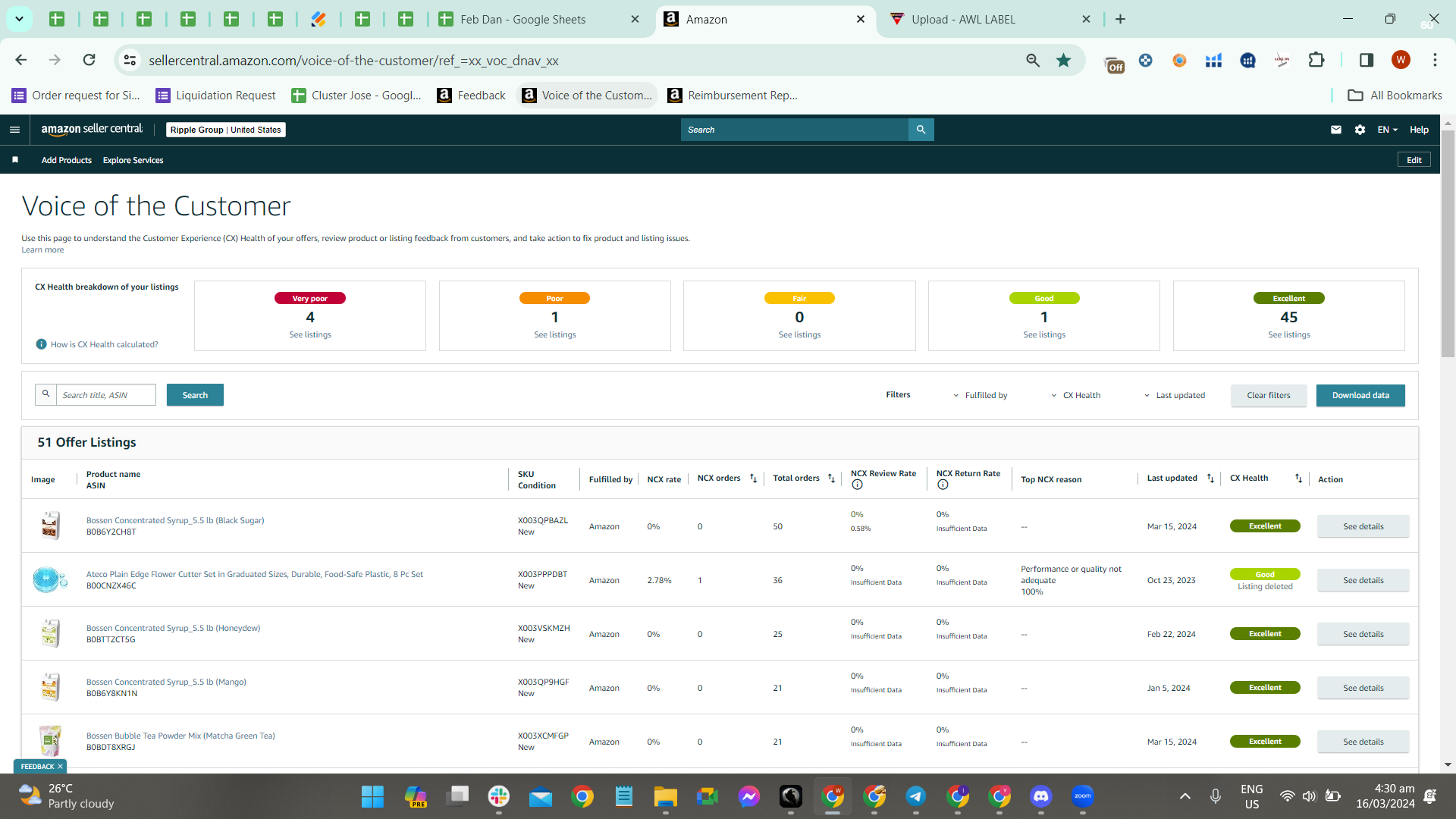This screenshot has width=1456, height=819.
Task: Close the FEEDBACK tab's X icon
Action: pyautogui.click(x=61, y=767)
